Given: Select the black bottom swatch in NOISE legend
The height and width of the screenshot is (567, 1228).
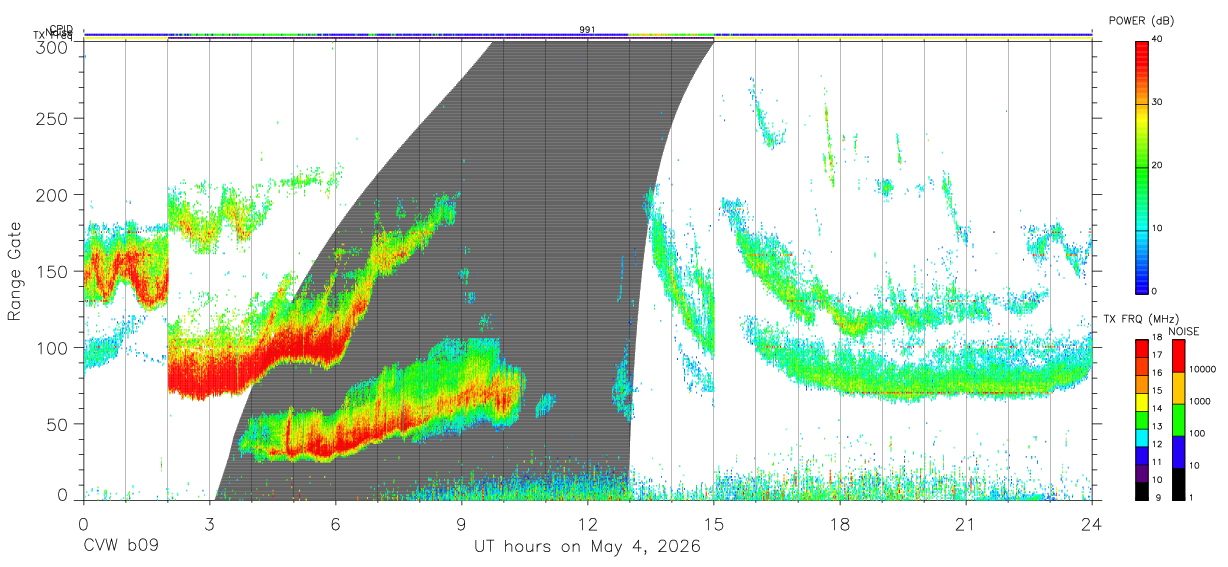Looking at the screenshot, I should [1178, 483].
